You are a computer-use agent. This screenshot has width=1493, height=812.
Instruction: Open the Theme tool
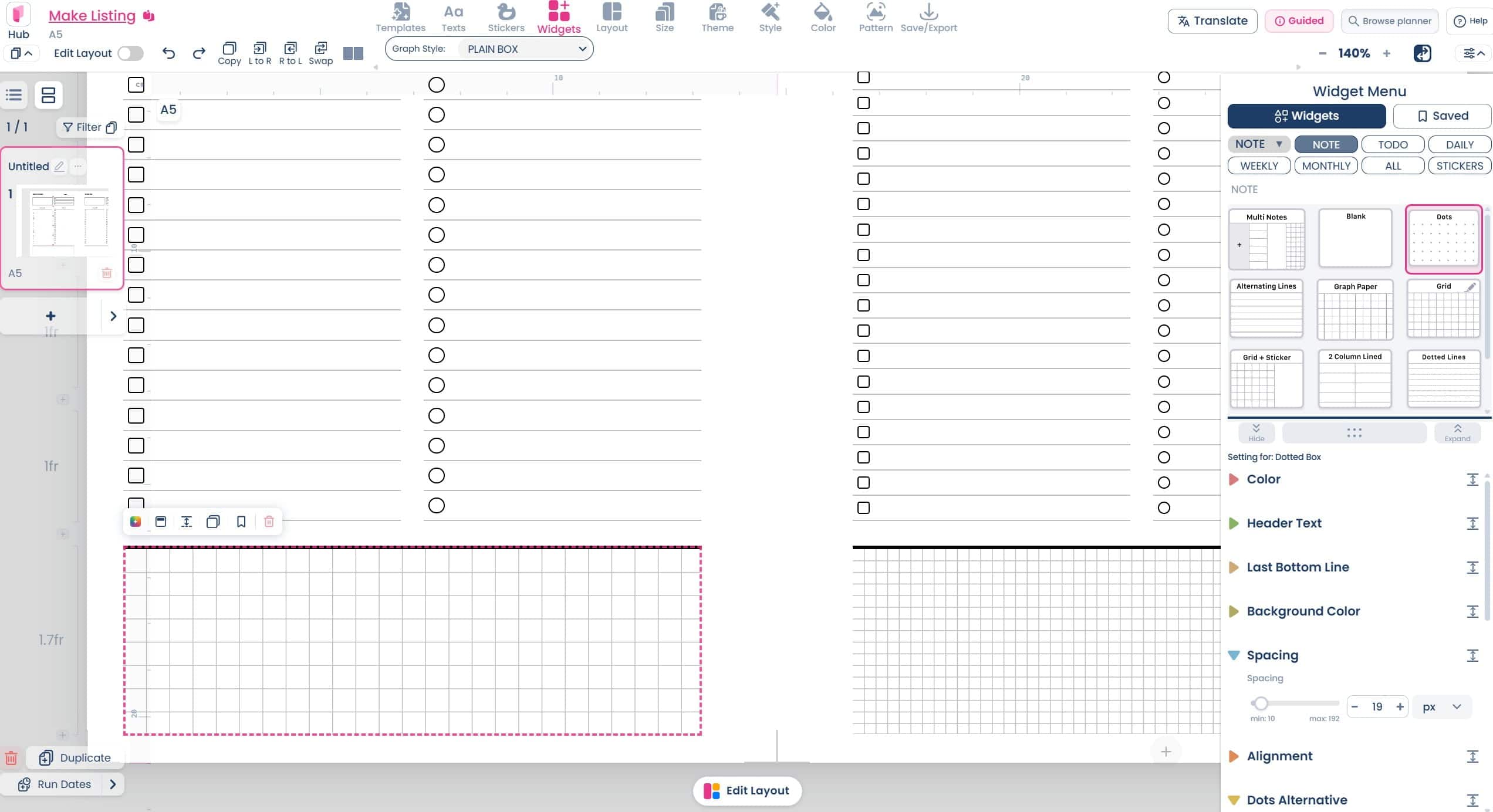click(717, 18)
